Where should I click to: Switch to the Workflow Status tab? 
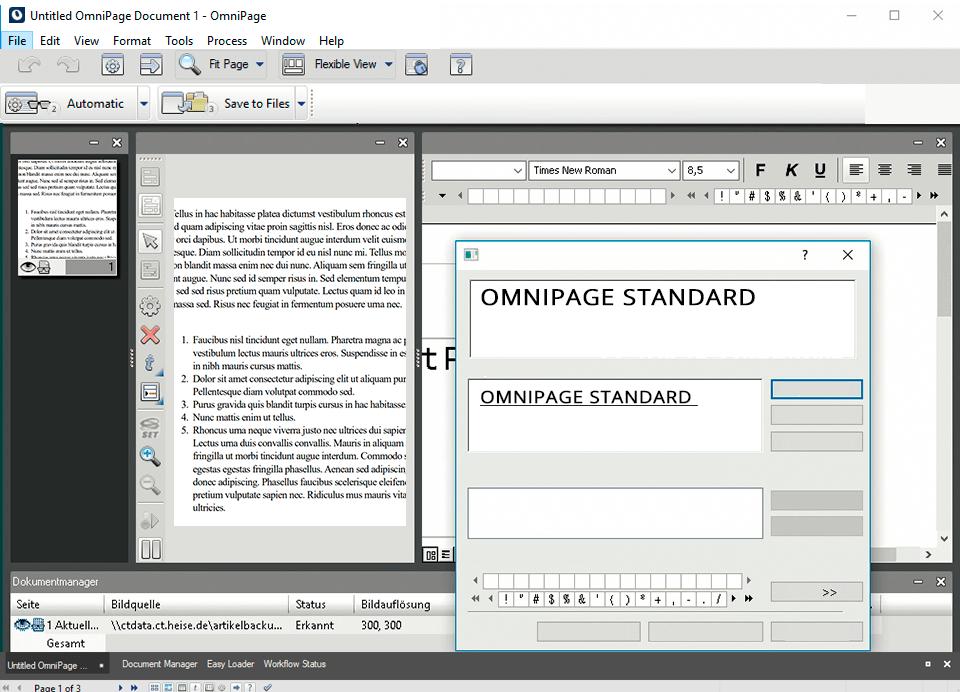295,664
